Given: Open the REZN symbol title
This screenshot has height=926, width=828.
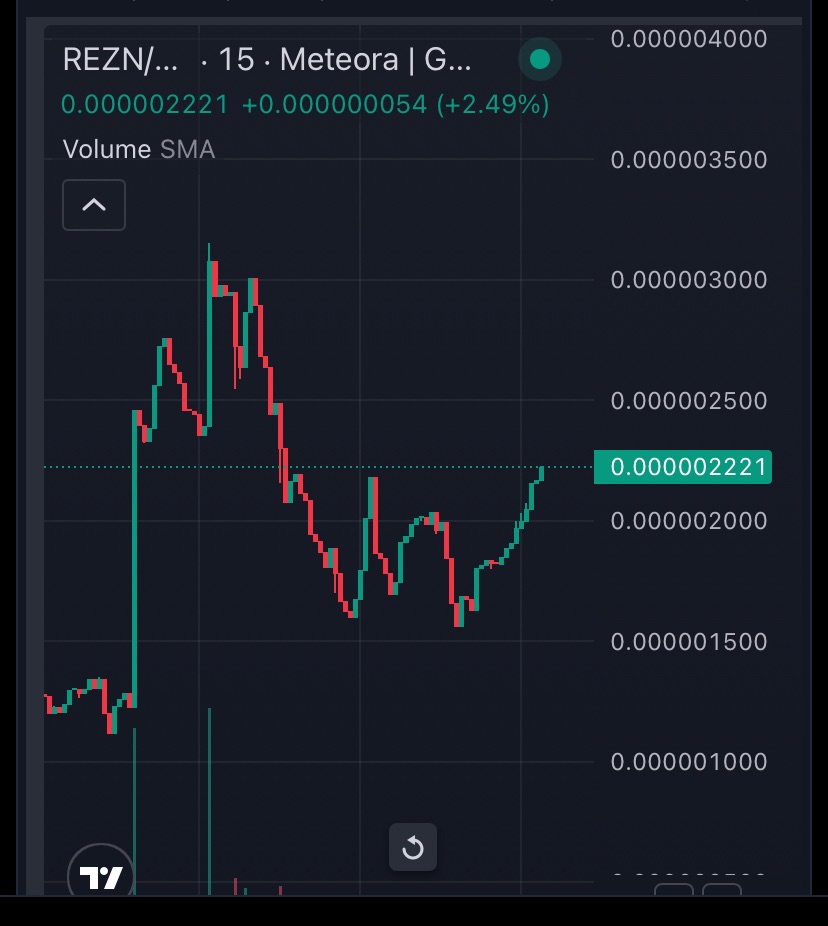Looking at the screenshot, I should pos(121,60).
